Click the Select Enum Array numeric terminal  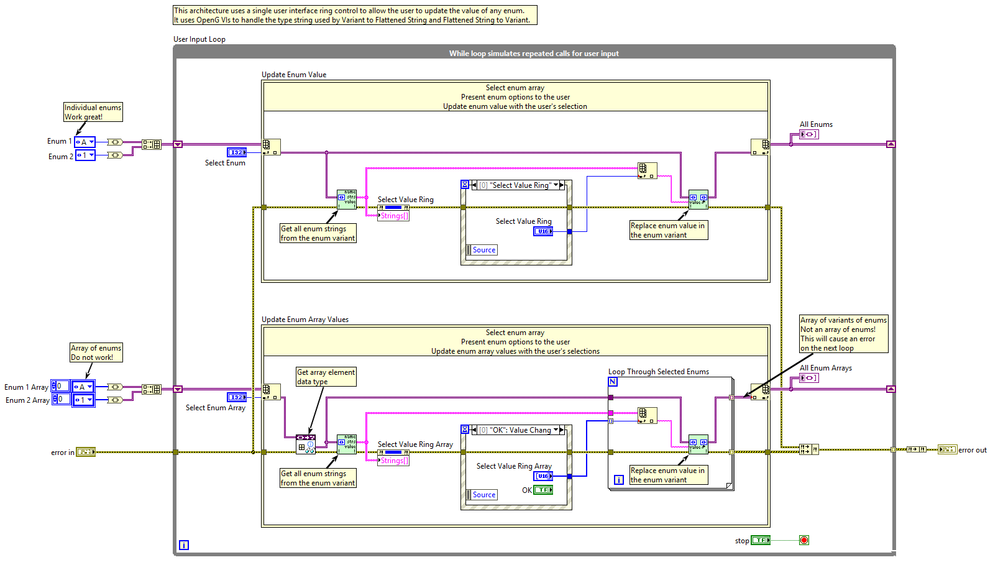click(x=238, y=397)
